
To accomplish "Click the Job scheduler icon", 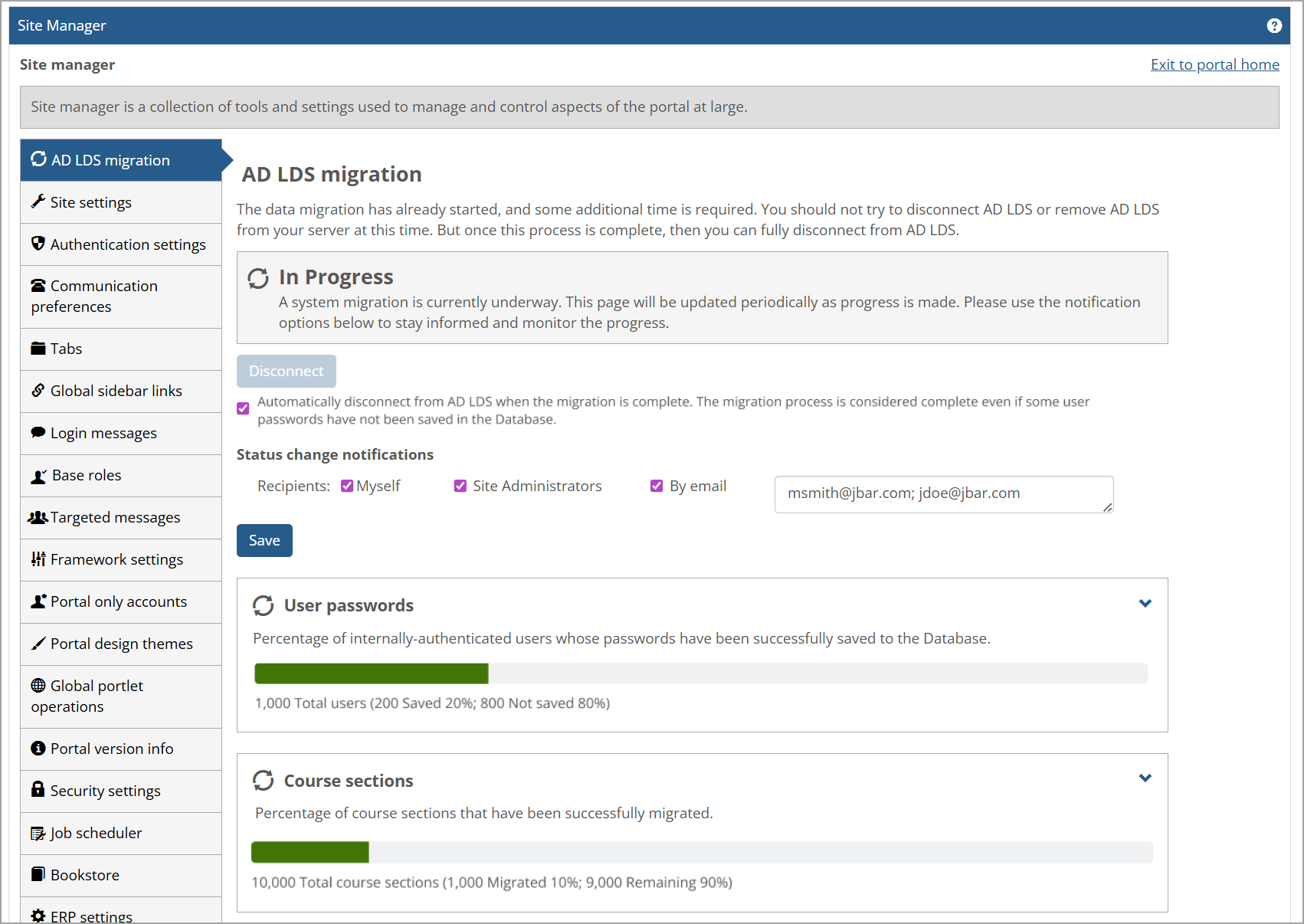I will (x=38, y=833).
